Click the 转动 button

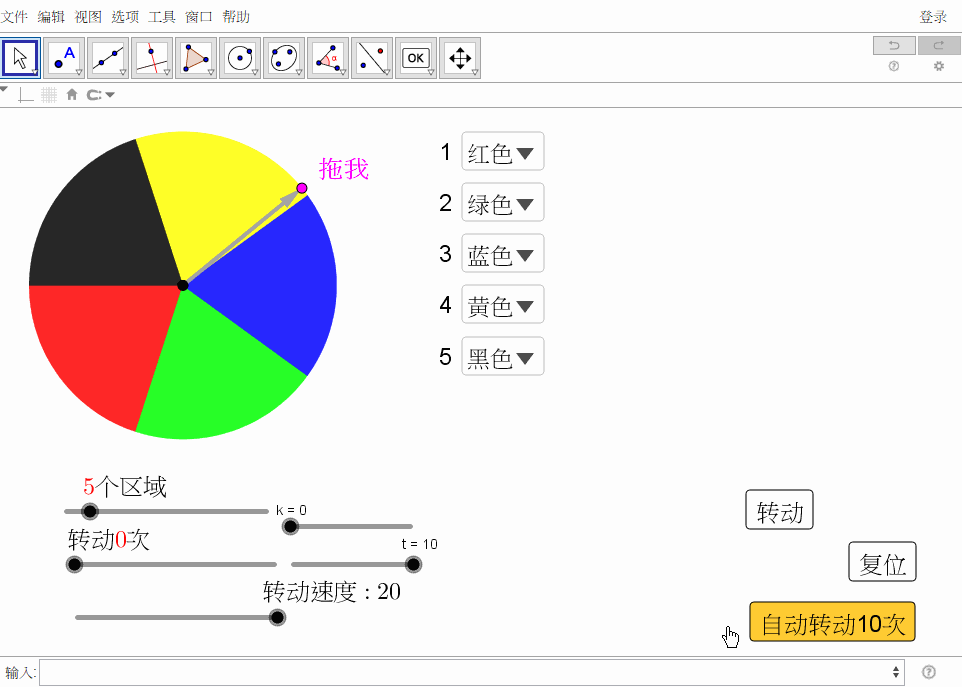coord(779,510)
